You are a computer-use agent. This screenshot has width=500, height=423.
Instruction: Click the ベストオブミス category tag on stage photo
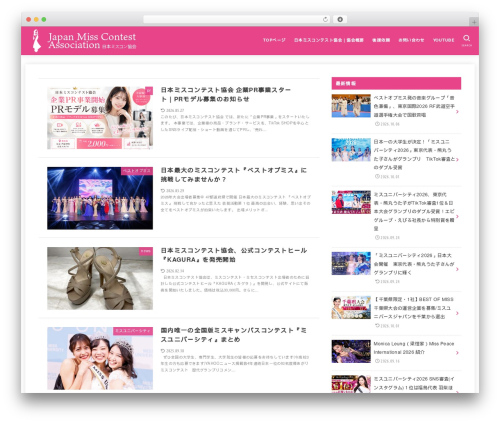pyautogui.click(x=137, y=171)
